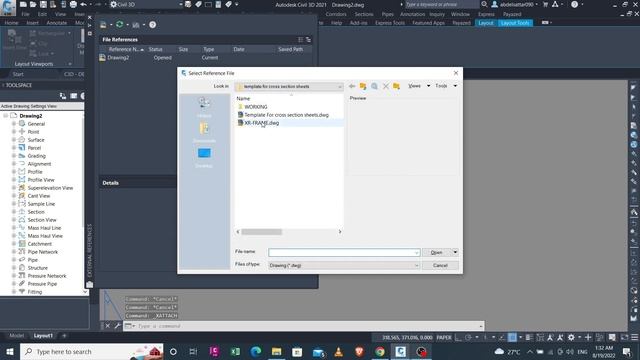Open the Files of type dropdown
Image resolution: width=640 pixels, height=360 pixels.
coord(344,265)
